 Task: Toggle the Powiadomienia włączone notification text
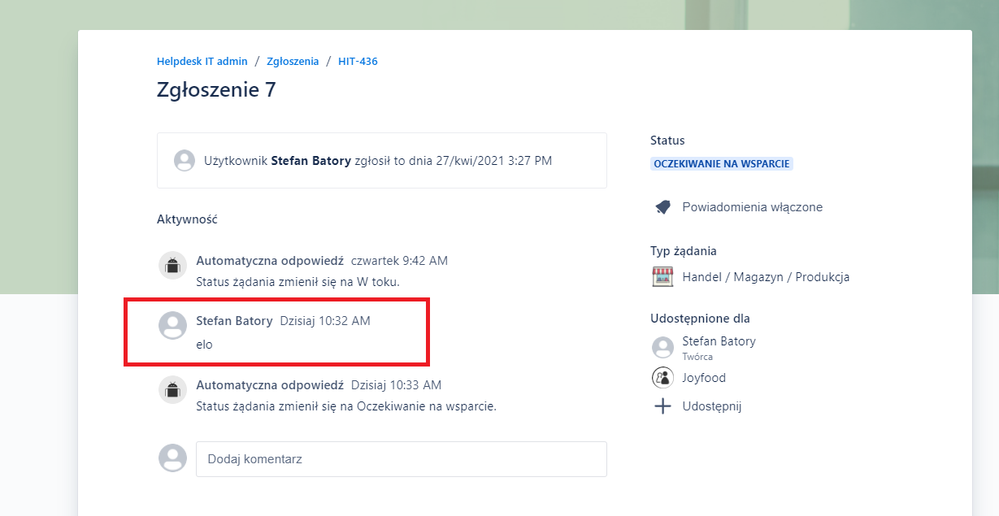pyautogui.click(x=752, y=207)
